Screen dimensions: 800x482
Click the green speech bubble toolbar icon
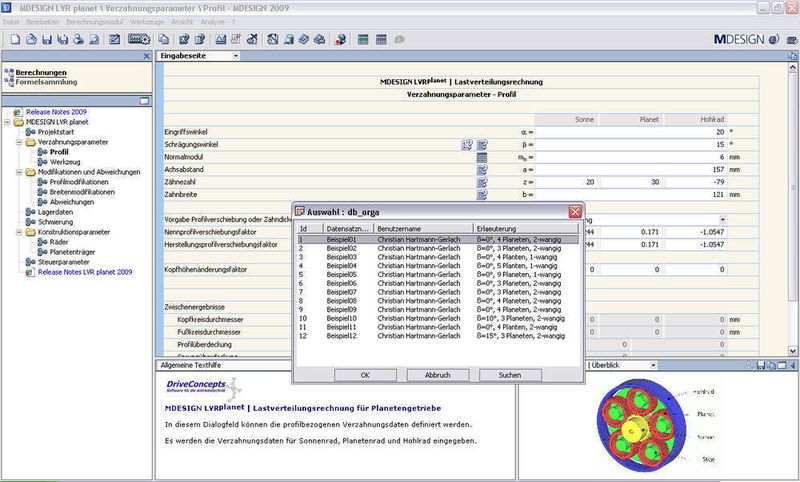(x=399, y=39)
